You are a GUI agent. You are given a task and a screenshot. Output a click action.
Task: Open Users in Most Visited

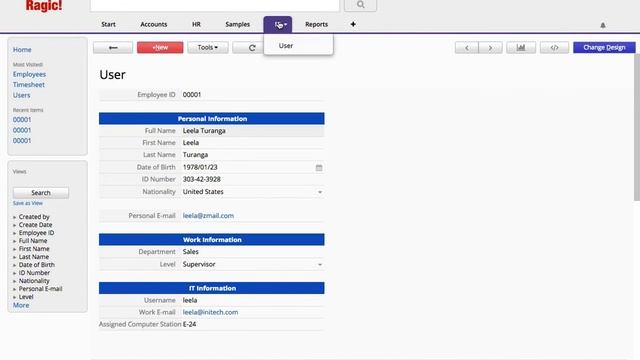[22, 95]
